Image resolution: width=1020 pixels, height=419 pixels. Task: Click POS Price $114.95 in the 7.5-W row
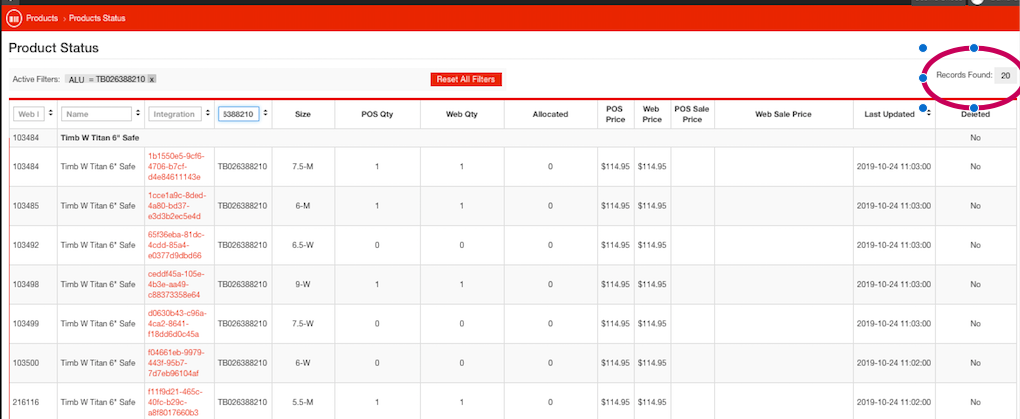(x=615, y=323)
